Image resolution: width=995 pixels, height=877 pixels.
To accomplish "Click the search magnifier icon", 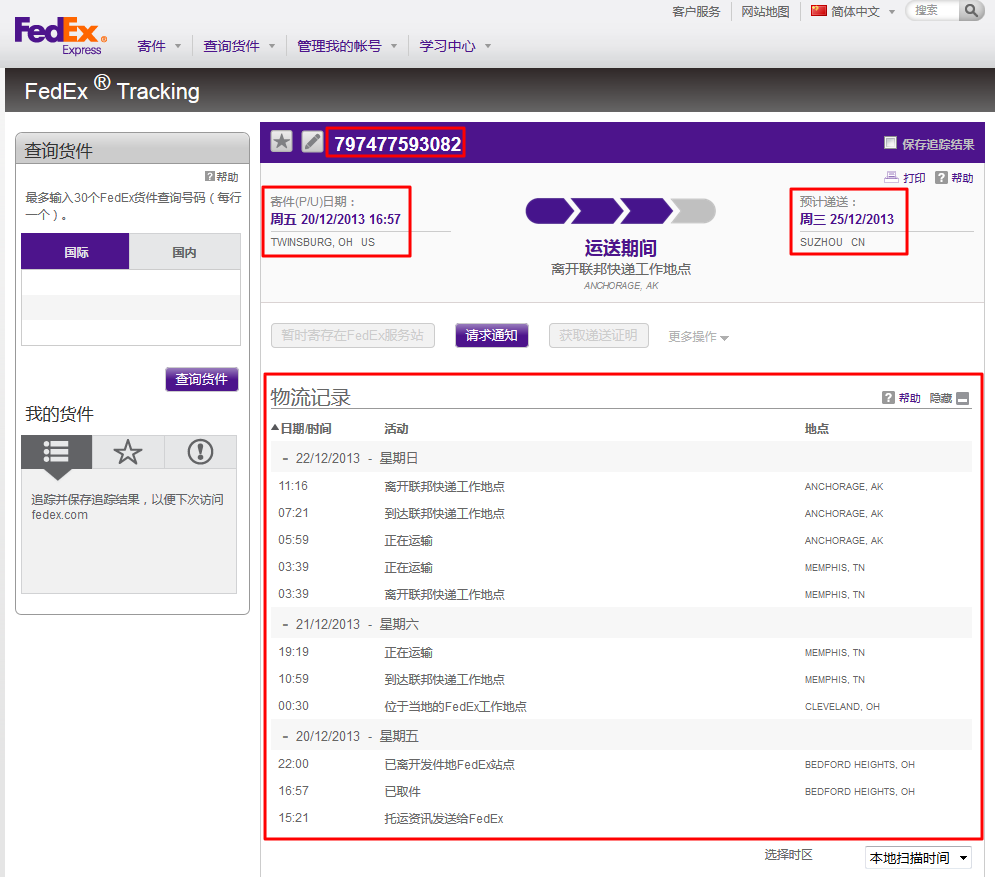I will [970, 10].
